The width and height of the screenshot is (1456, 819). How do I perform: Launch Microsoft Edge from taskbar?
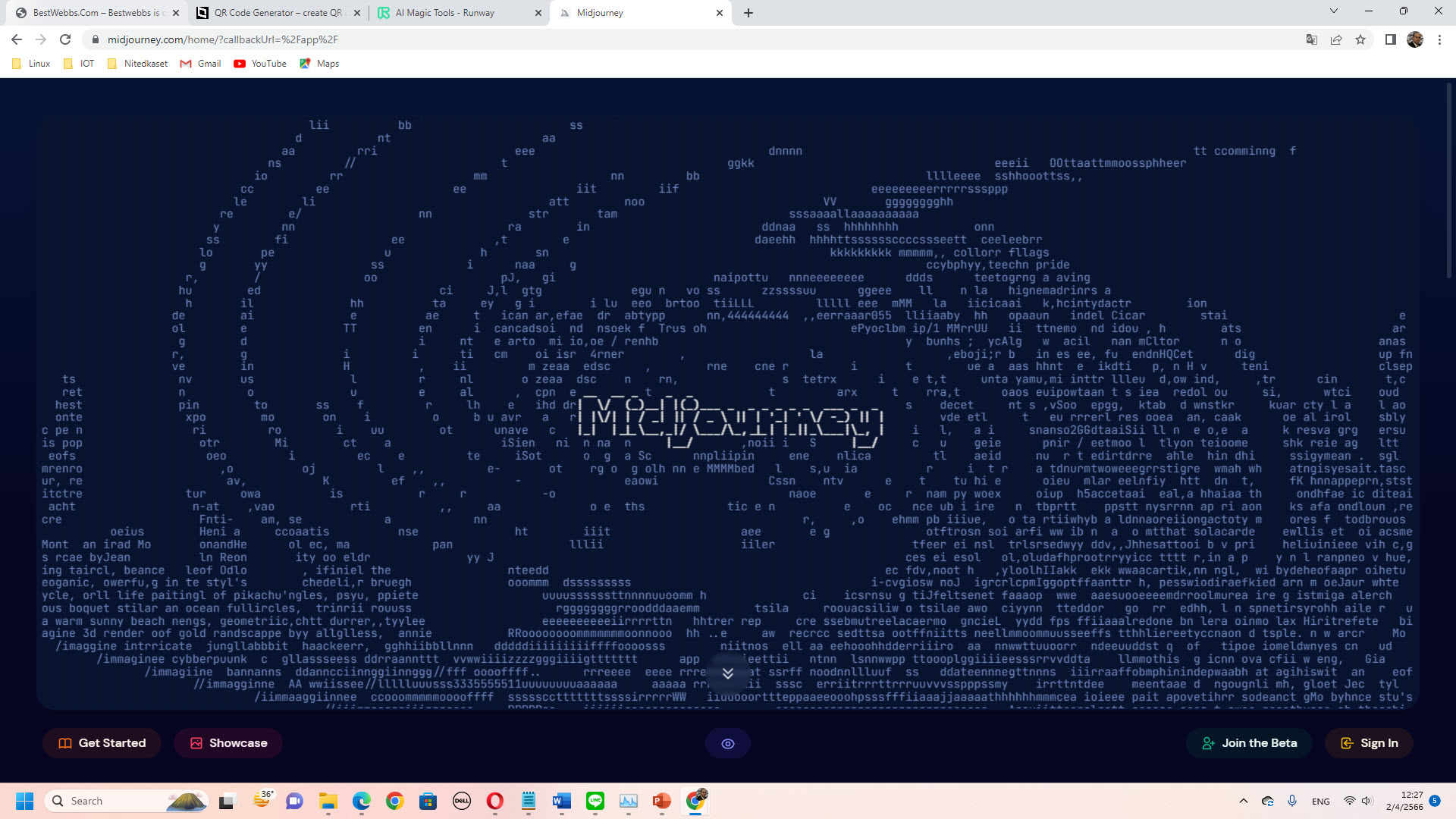click(x=362, y=801)
